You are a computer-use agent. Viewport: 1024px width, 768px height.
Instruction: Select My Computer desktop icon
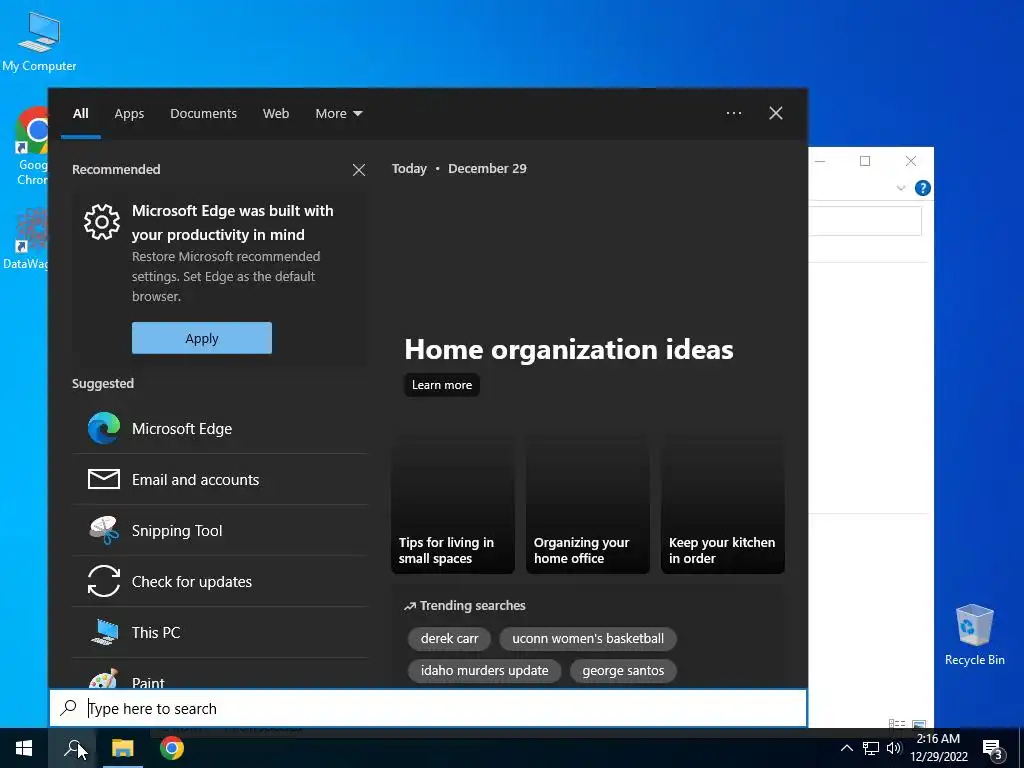click(39, 40)
